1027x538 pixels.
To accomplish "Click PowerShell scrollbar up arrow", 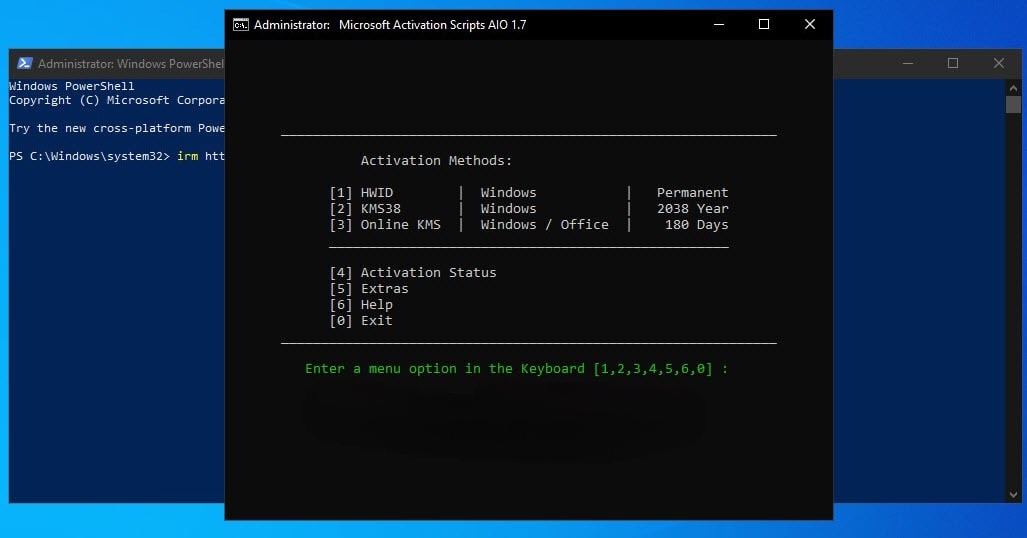I will pos(1013,87).
